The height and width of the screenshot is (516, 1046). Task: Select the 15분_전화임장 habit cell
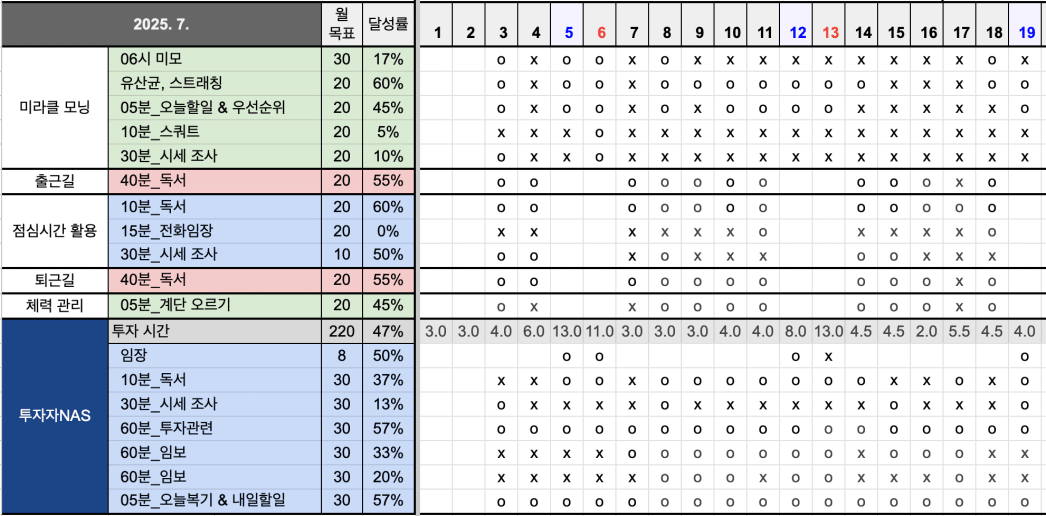[215, 231]
